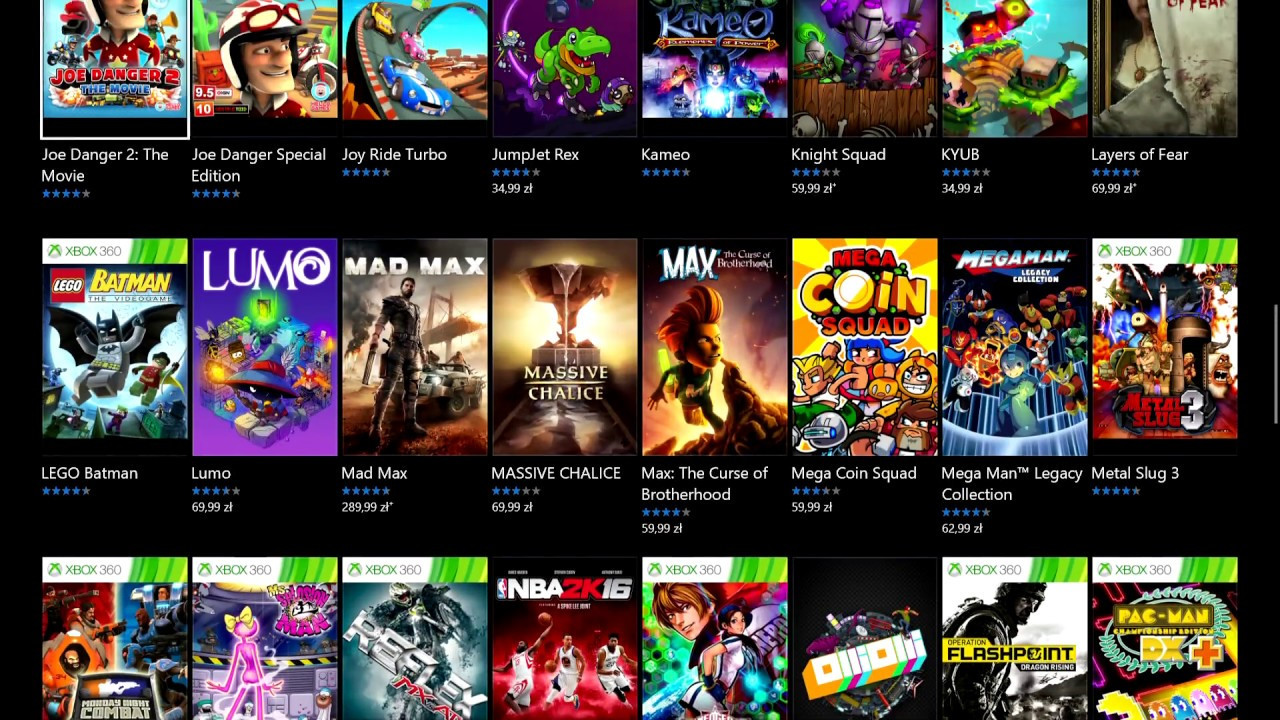Choose the Joy Ride Turbo game cover
This screenshot has height=720, width=1280.
point(415,67)
